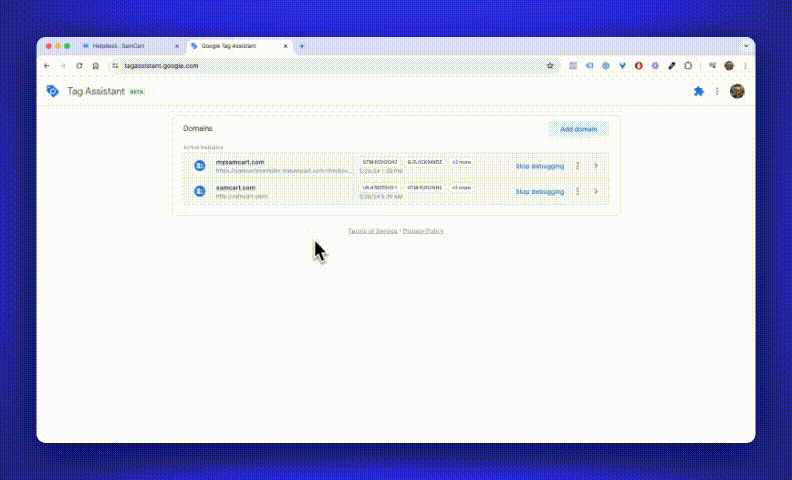Open more options for samcart.com row

pos(577,191)
